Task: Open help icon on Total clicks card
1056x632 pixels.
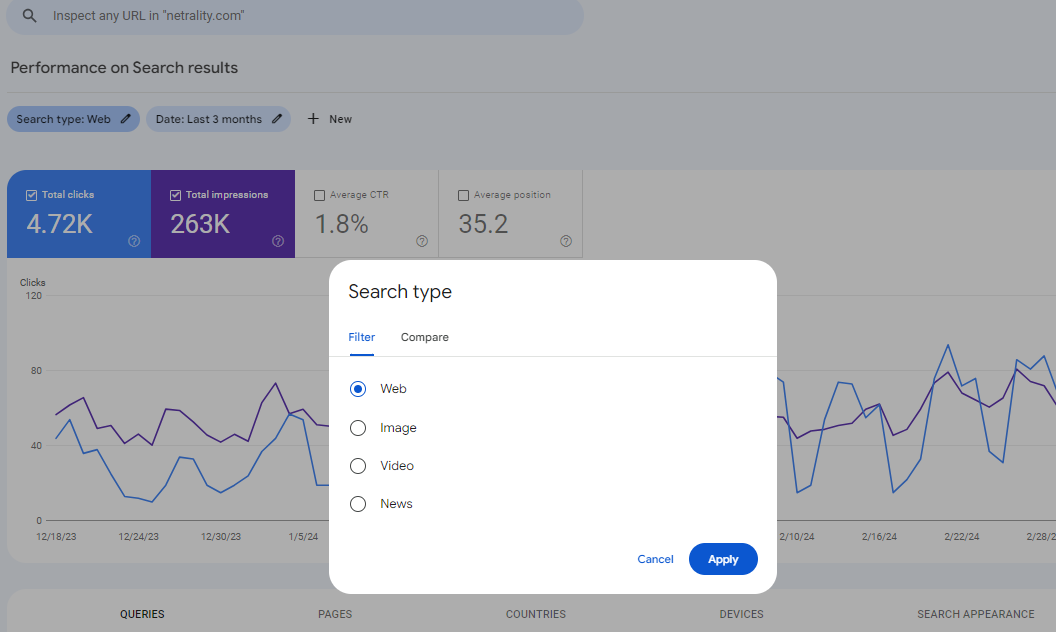Action: (134, 241)
